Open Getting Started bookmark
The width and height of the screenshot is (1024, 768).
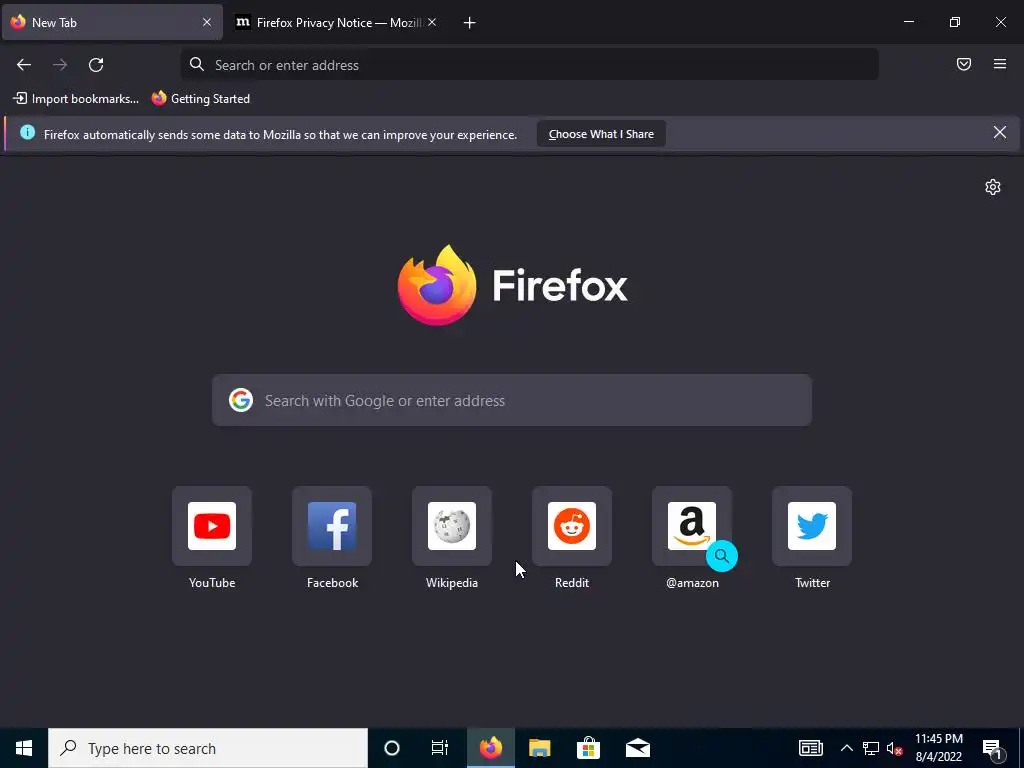point(201,99)
